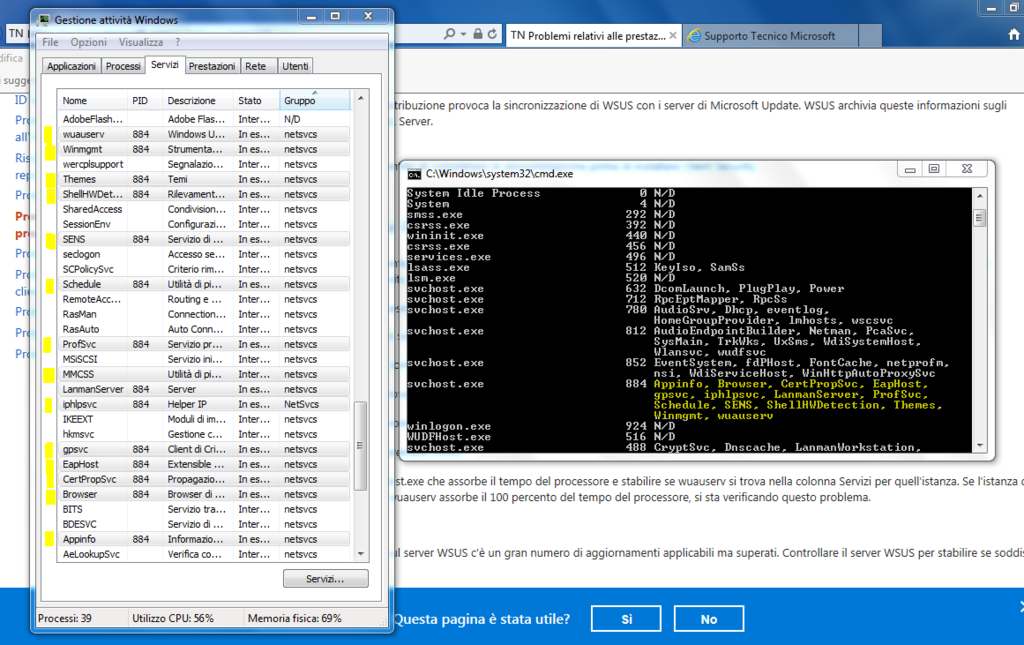Screen dimensions: 1024x645
Task: Answer No to the page feedback question
Action: [x=709, y=619]
